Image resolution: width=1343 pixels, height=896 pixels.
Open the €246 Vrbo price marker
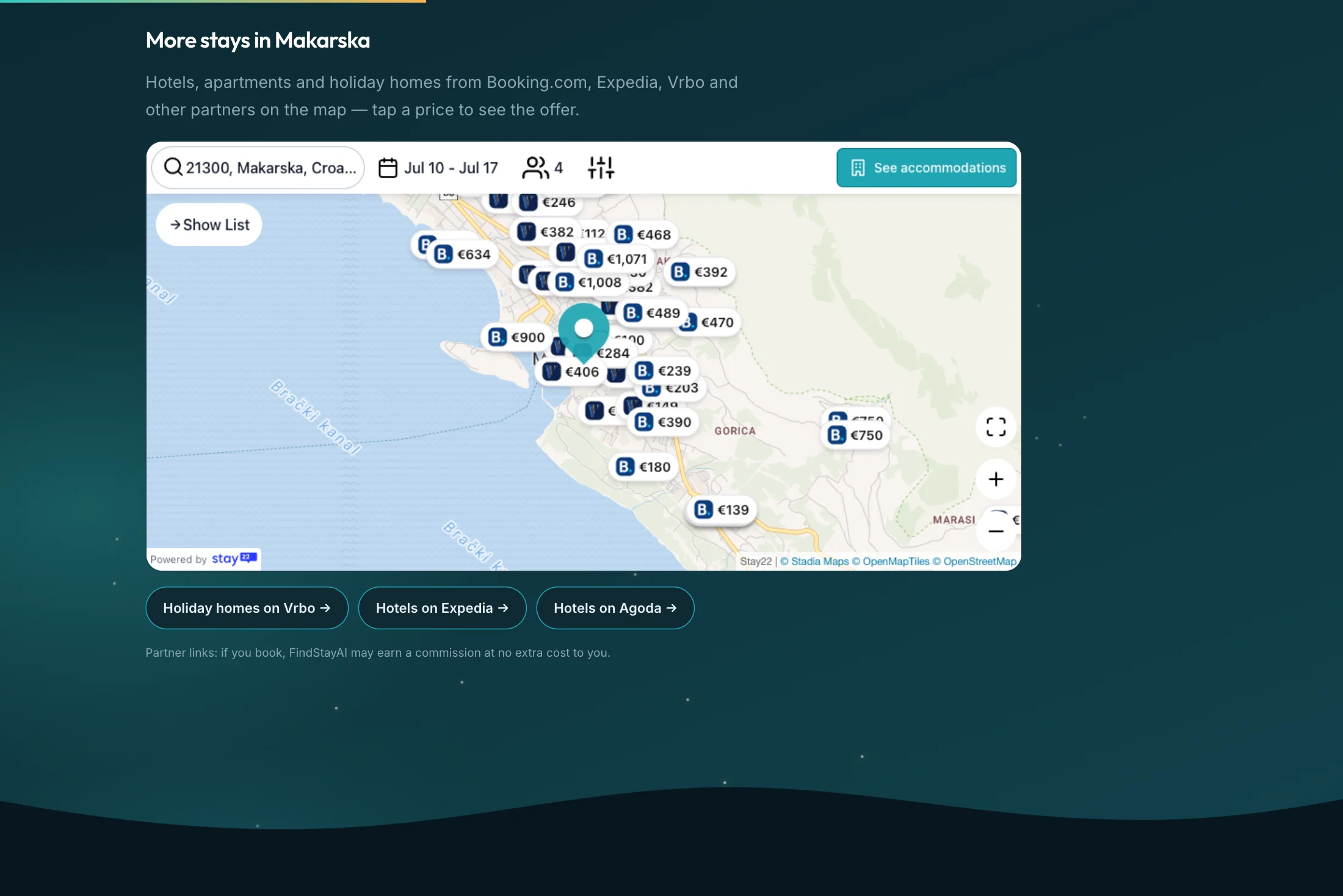coord(548,202)
